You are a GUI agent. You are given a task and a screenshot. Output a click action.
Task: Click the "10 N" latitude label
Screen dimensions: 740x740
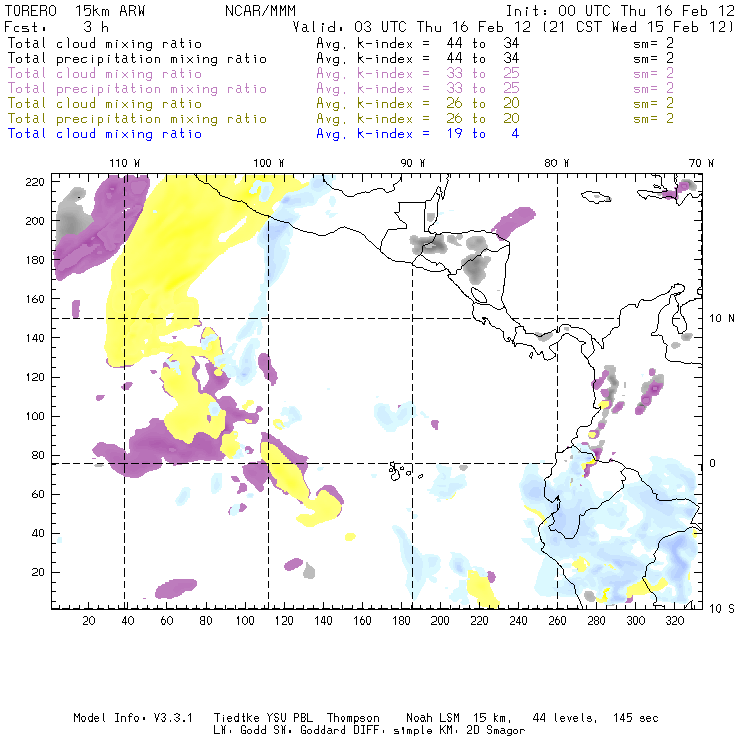[x=722, y=319]
